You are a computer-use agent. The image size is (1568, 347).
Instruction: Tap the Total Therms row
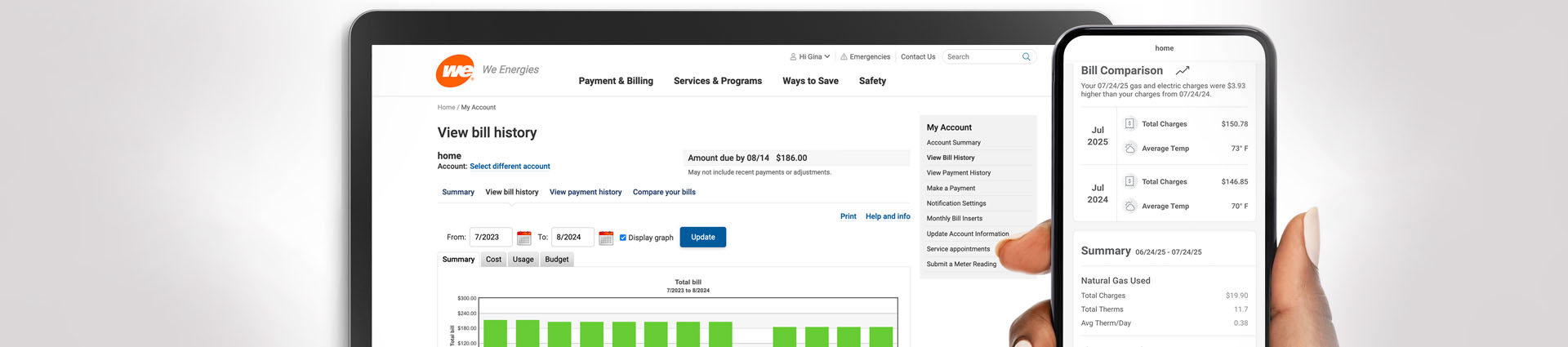point(1165,309)
